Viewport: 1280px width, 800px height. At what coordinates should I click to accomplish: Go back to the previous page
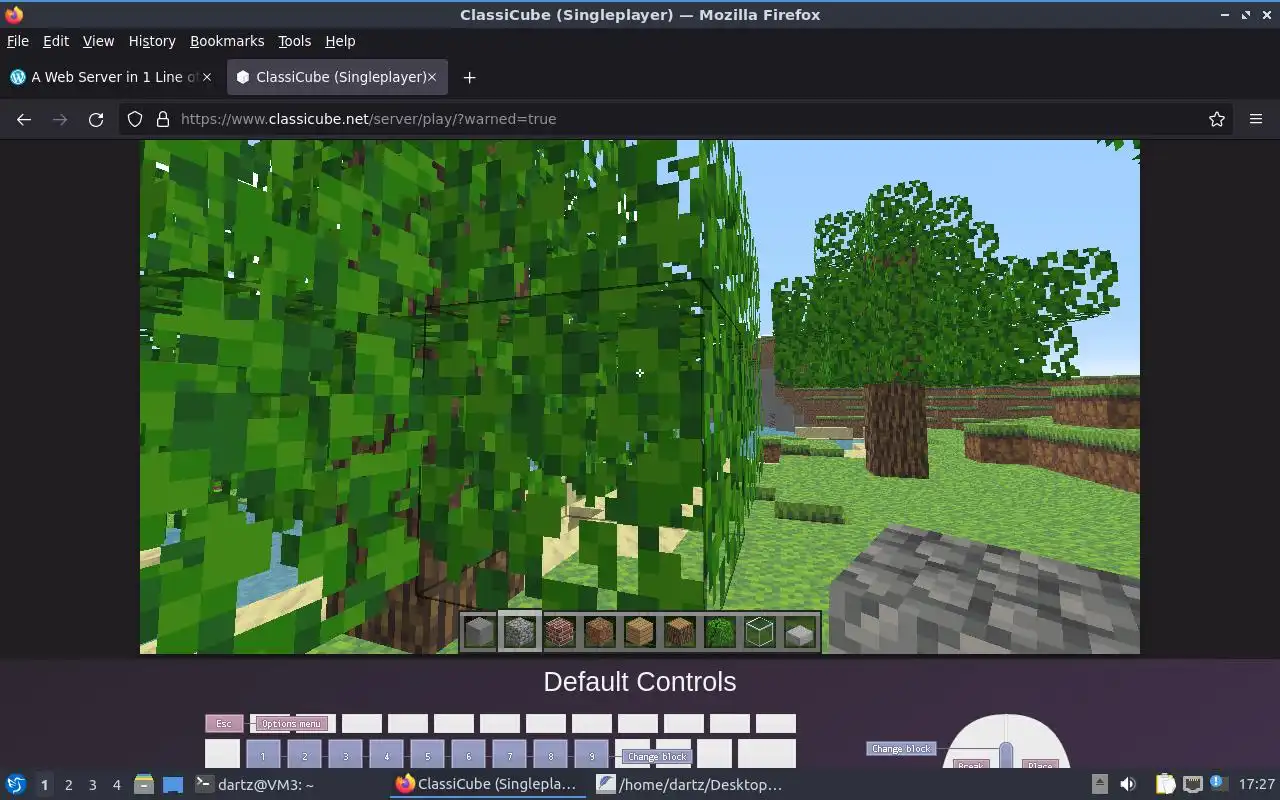coord(24,119)
